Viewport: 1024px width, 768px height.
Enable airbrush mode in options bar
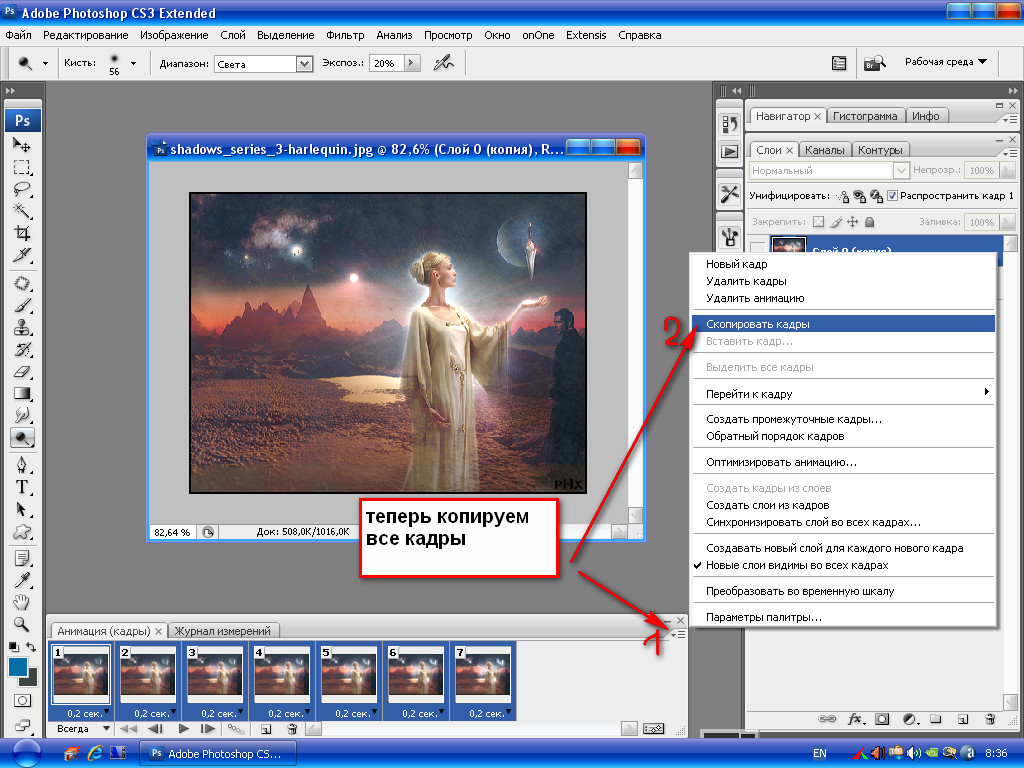(444, 63)
